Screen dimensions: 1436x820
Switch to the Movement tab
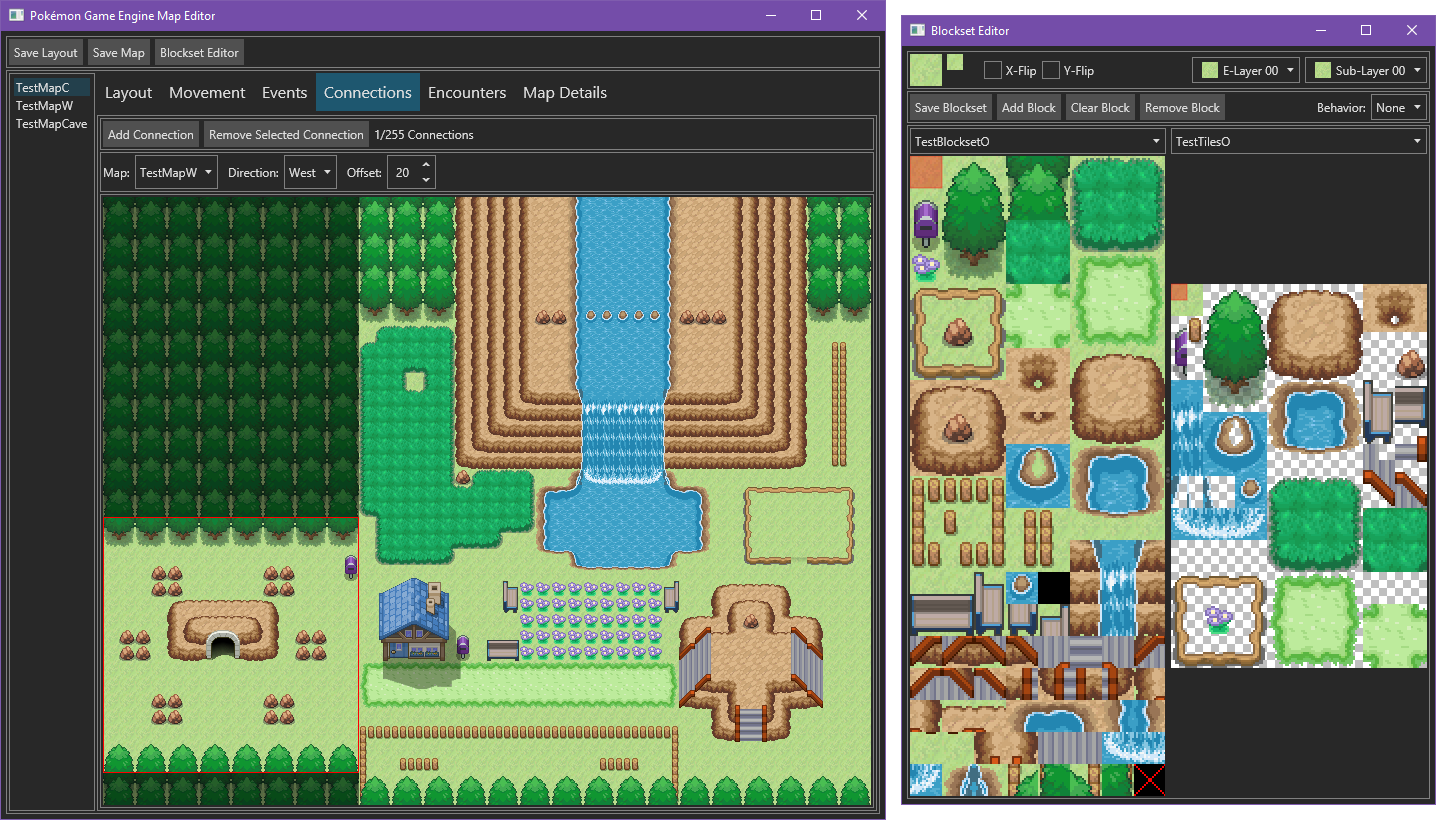[207, 92]
